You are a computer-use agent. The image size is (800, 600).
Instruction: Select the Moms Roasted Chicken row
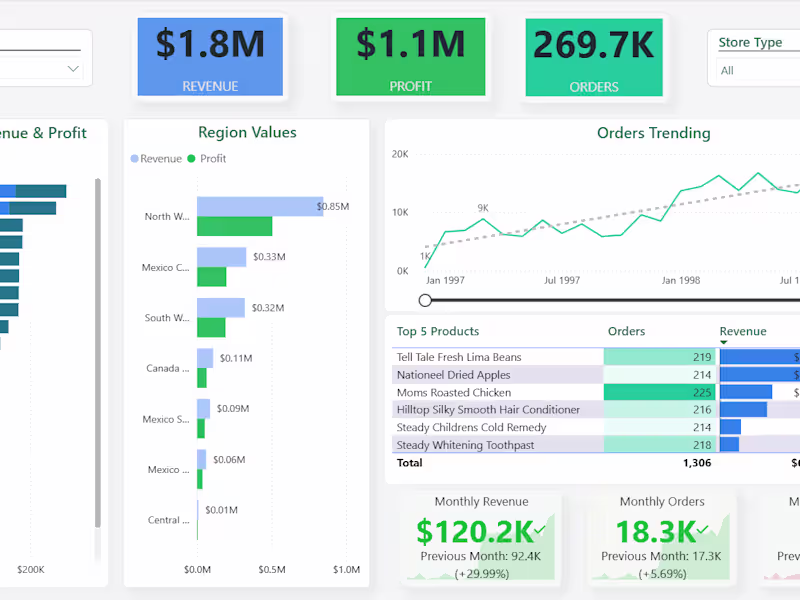pos(596,392)
